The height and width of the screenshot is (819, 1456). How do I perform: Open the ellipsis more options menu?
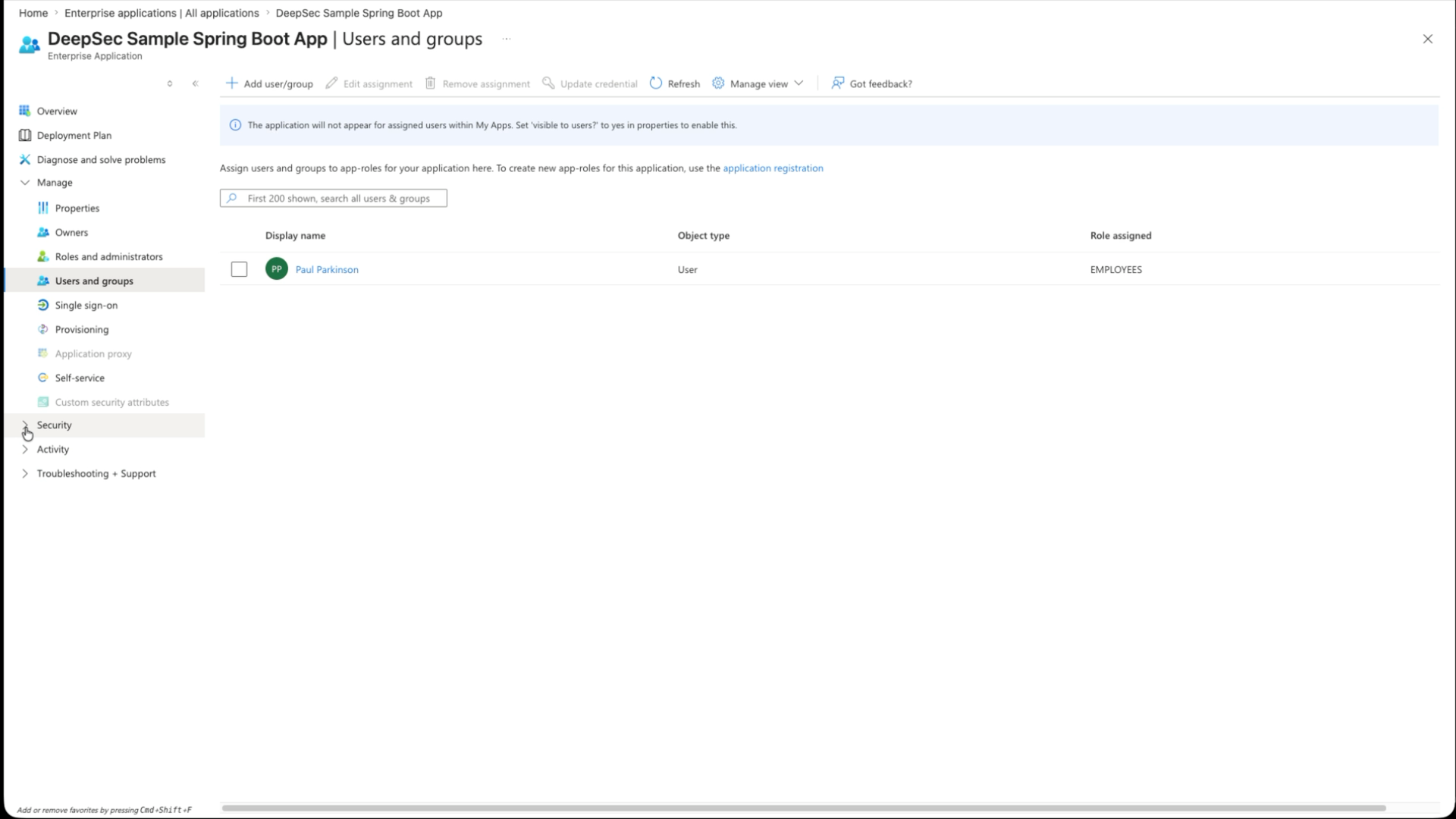click(x=507, y=39)
